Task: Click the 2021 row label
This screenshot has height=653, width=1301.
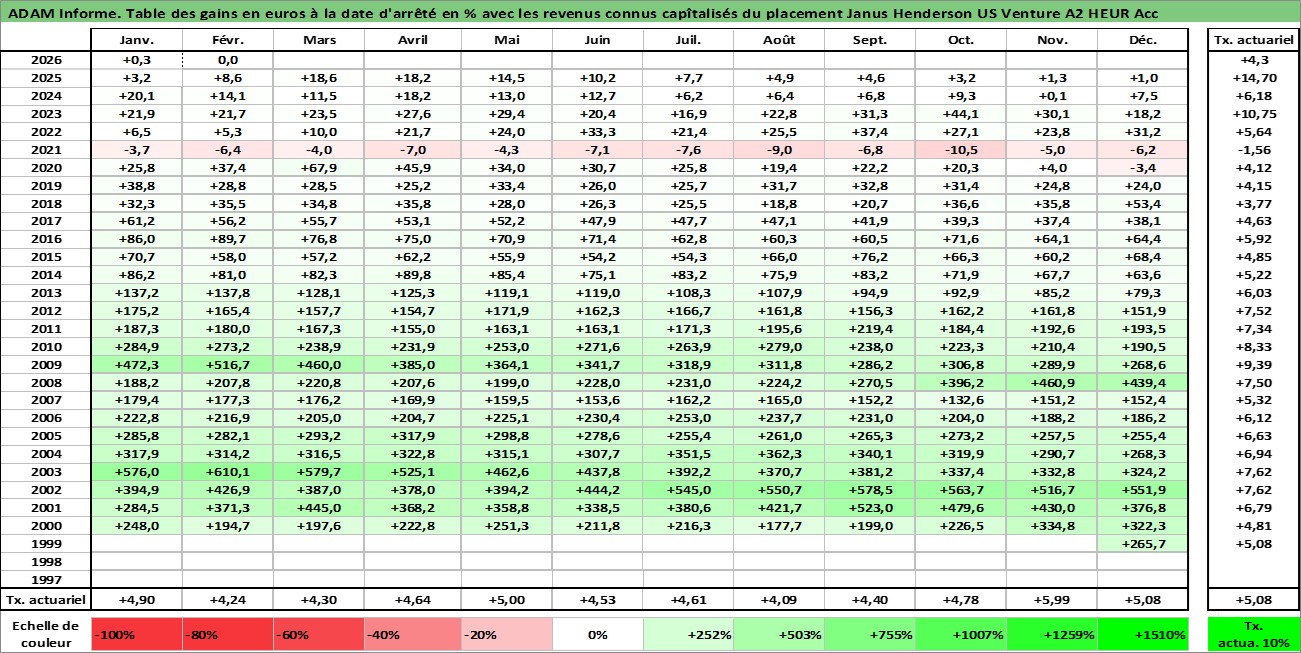Action: coord(46,149)
